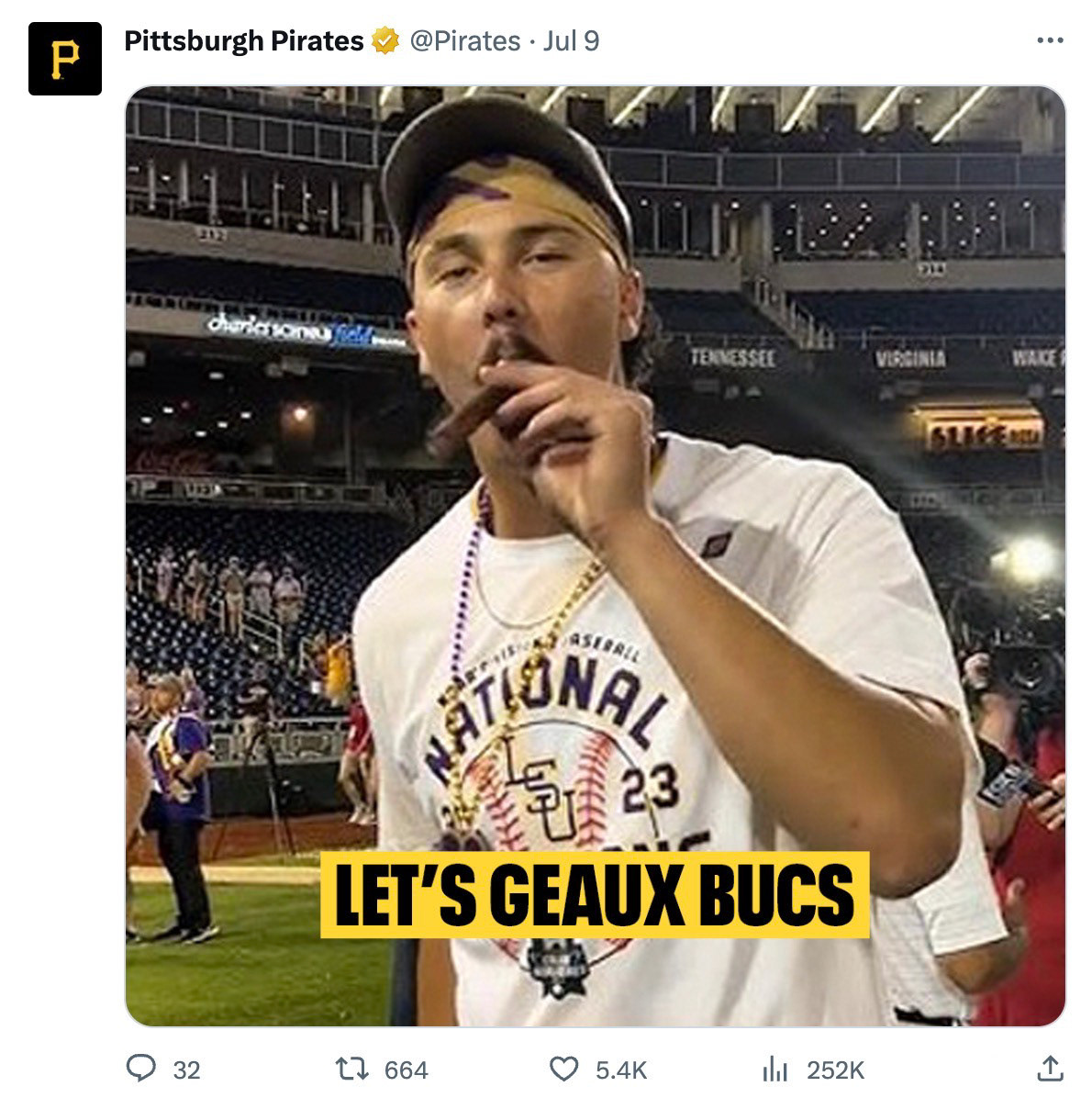1092x1109 pixels.
Task: Click the Tennessee sign in the photo
Action: coord(733,358)
